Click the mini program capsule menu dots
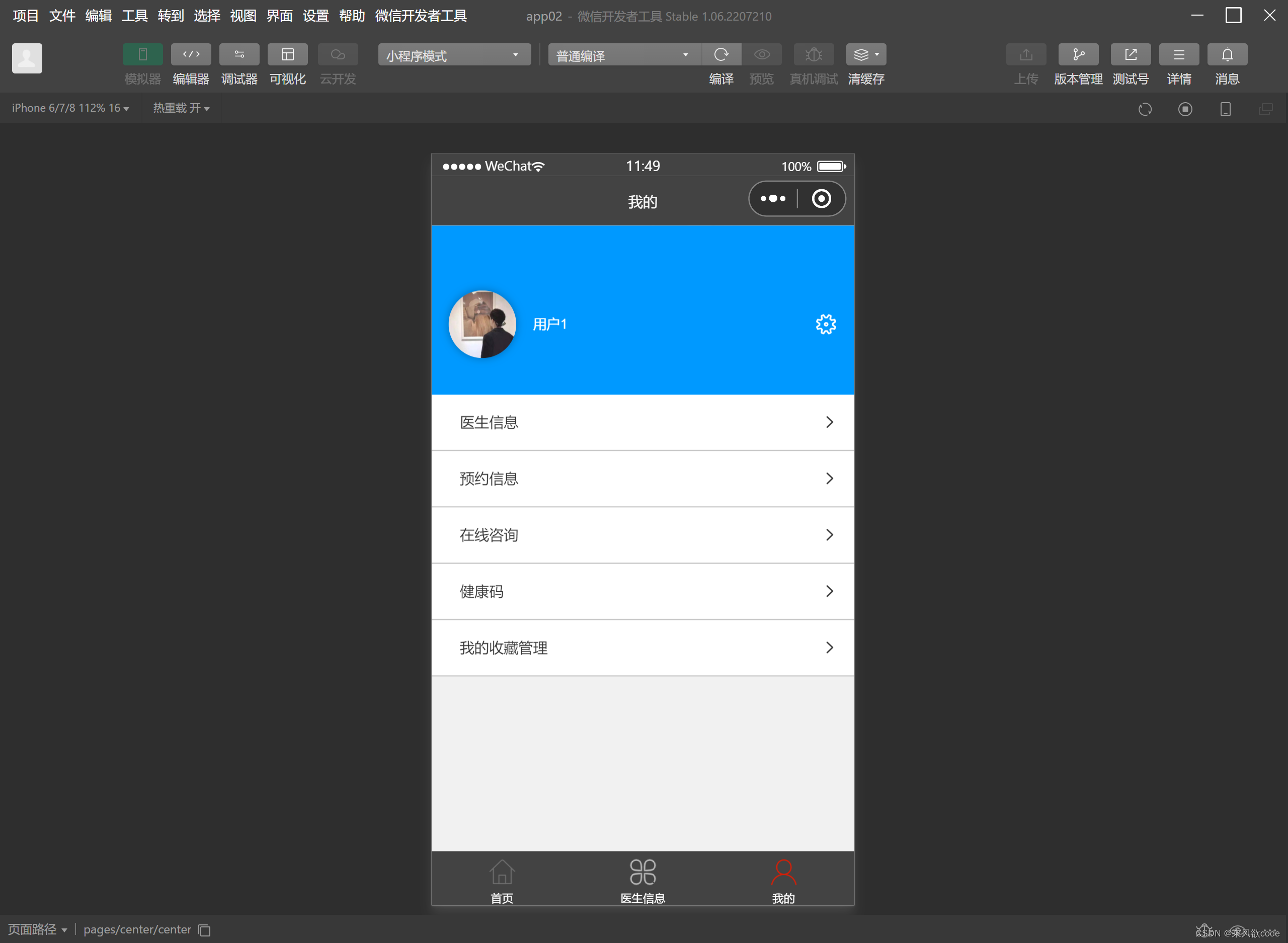 (x=773, y=199)
